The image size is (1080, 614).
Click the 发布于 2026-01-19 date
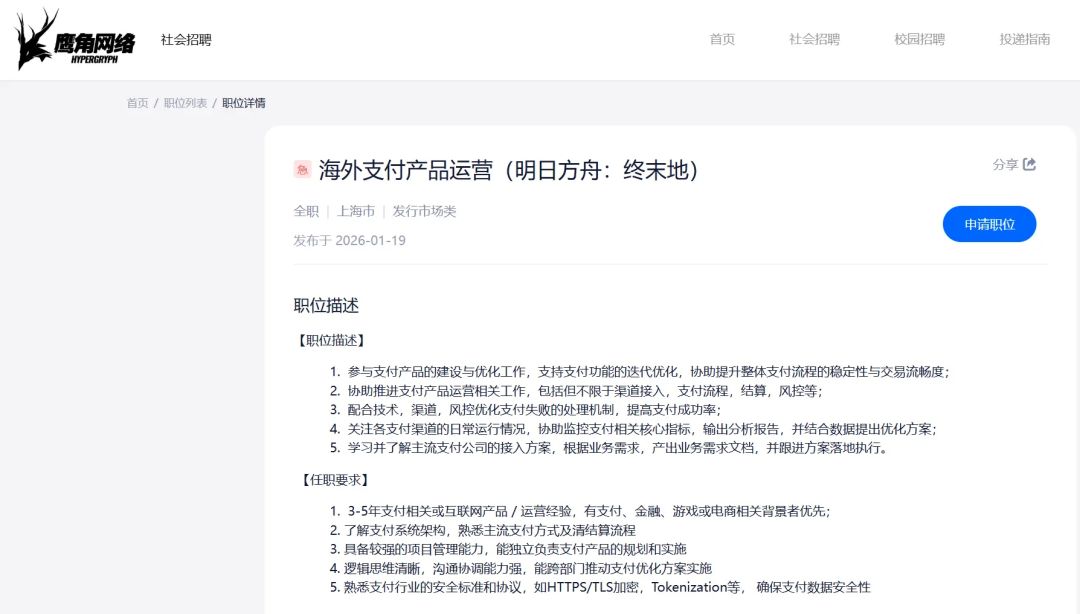pos(349,241)
